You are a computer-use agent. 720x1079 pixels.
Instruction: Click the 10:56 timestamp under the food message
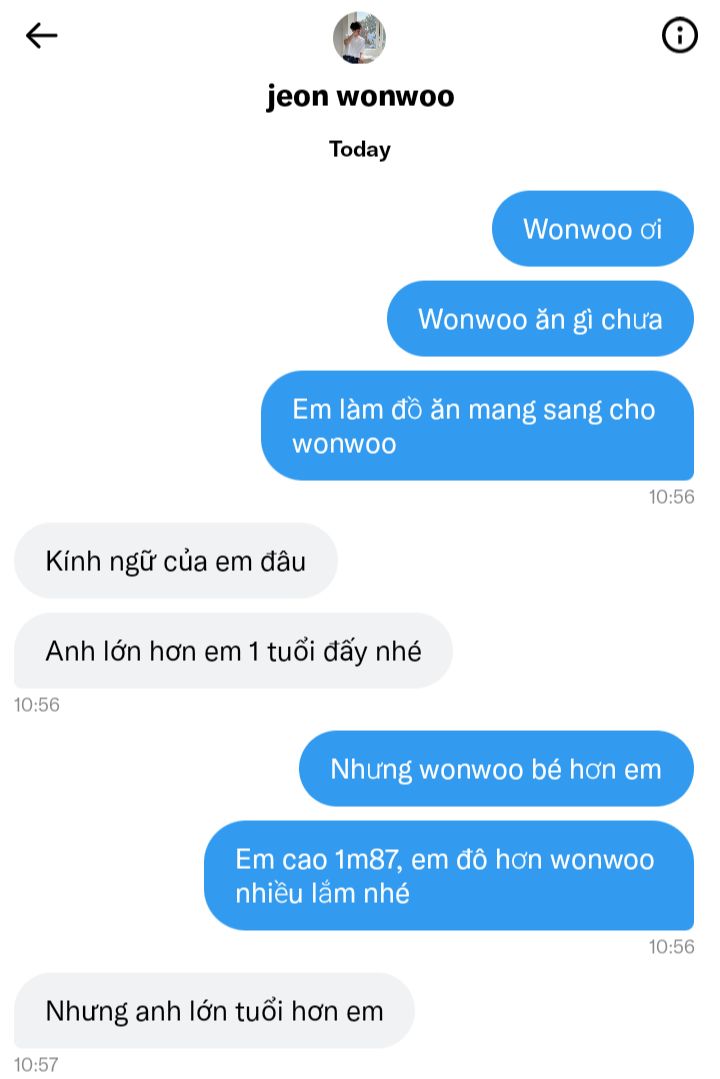(x=671, y=497)
